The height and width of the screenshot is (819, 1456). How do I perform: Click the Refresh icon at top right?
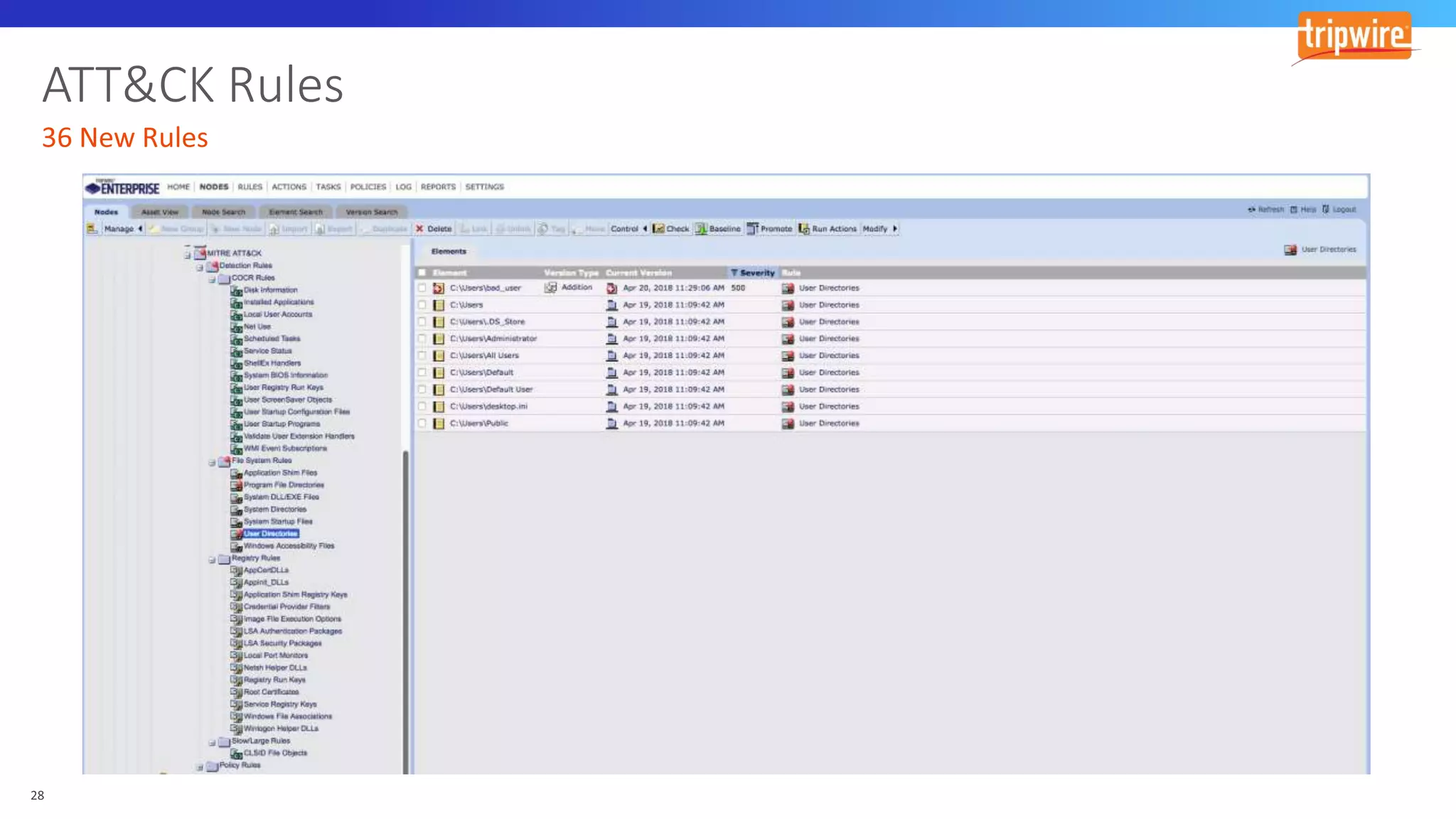pyautogui.click(x=1251, y=210)
